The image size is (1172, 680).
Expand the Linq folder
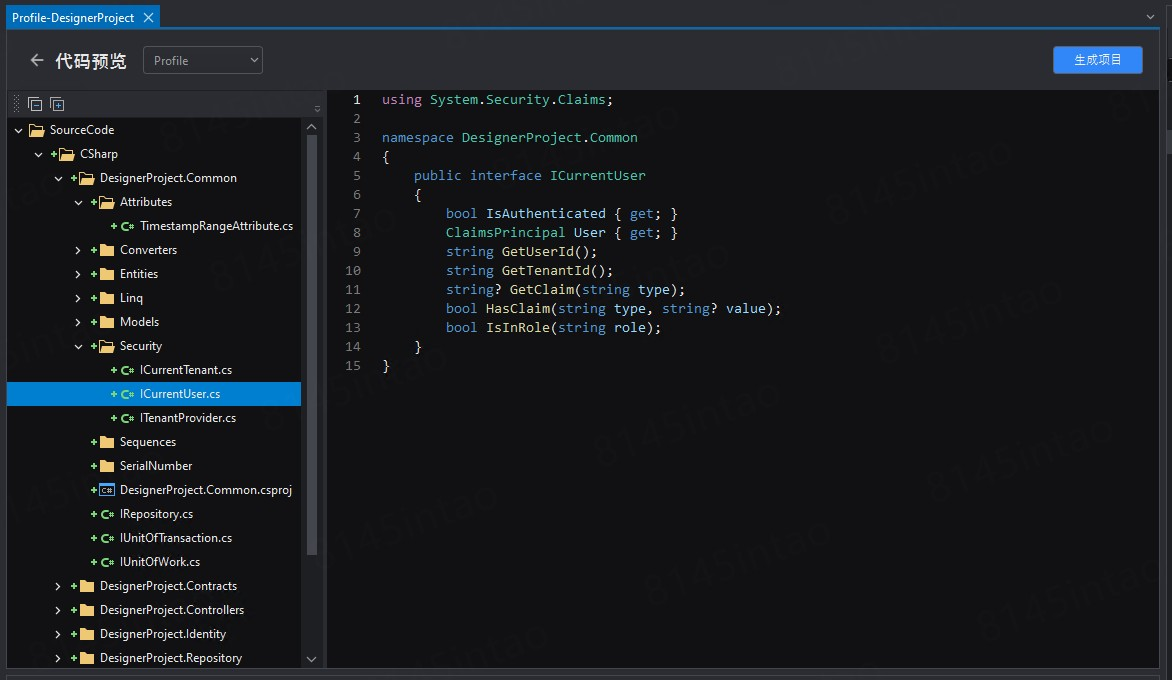coord(78,298)
